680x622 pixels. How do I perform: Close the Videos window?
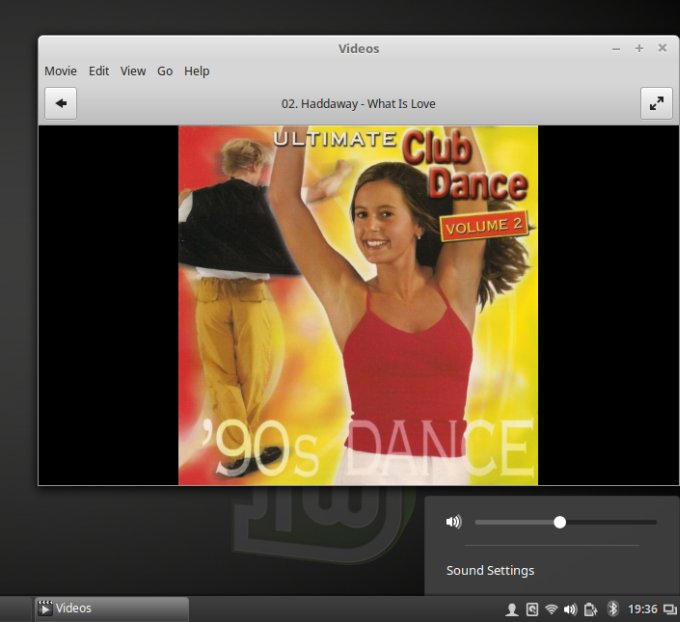click(x=662, y=48)
